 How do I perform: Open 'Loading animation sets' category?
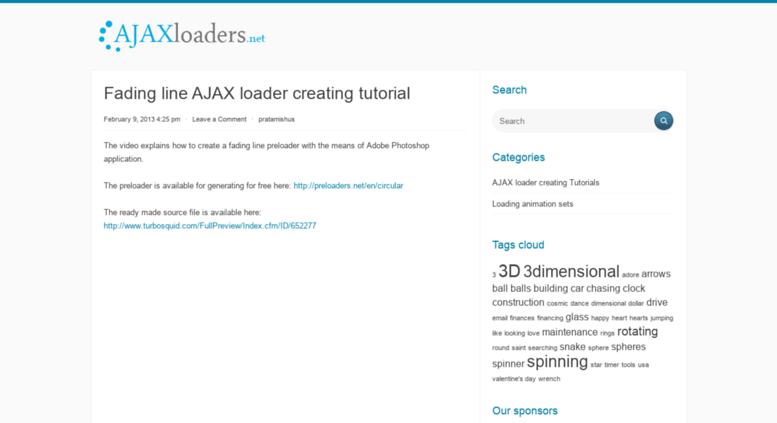point(533,204)
